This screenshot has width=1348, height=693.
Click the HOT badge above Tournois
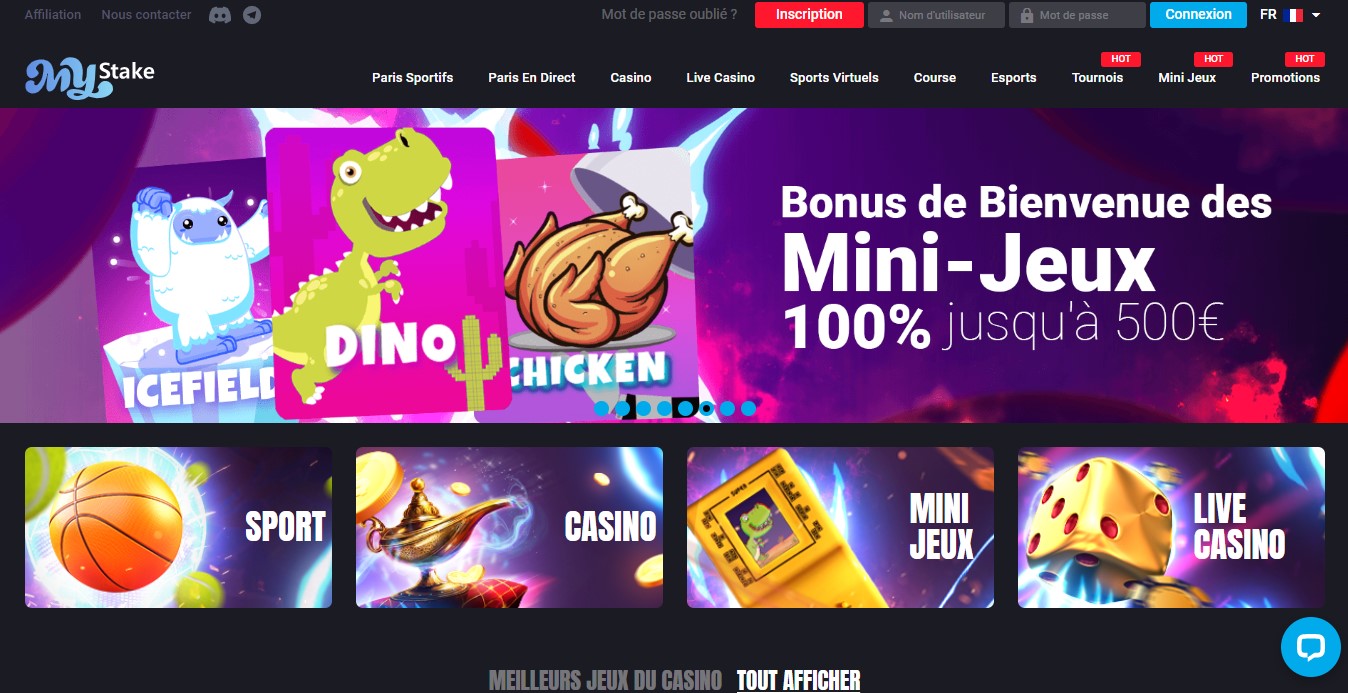click(x=1121, y=59)
